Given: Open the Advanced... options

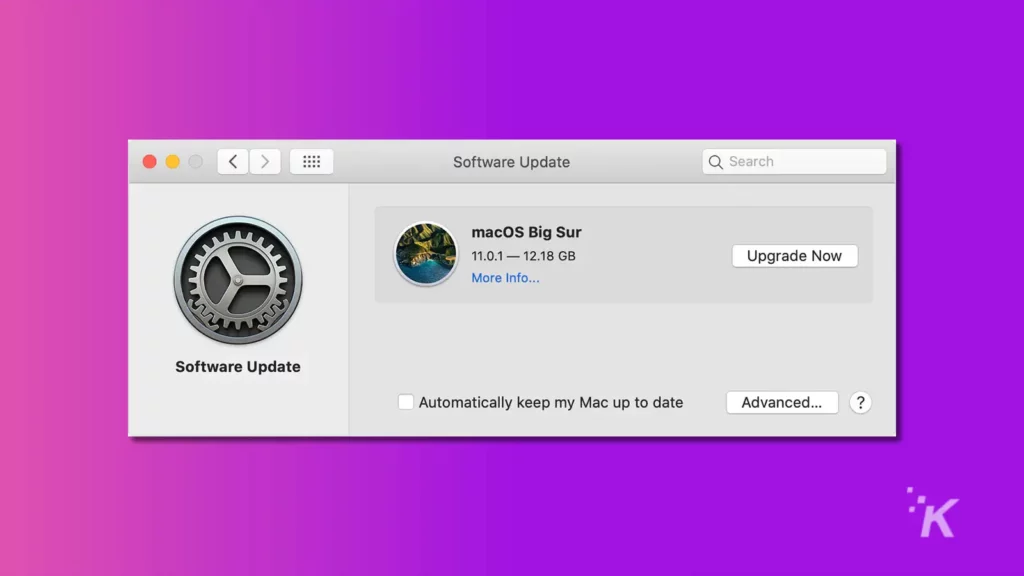Looking at the screenshot, I should [x=782, y=402].
